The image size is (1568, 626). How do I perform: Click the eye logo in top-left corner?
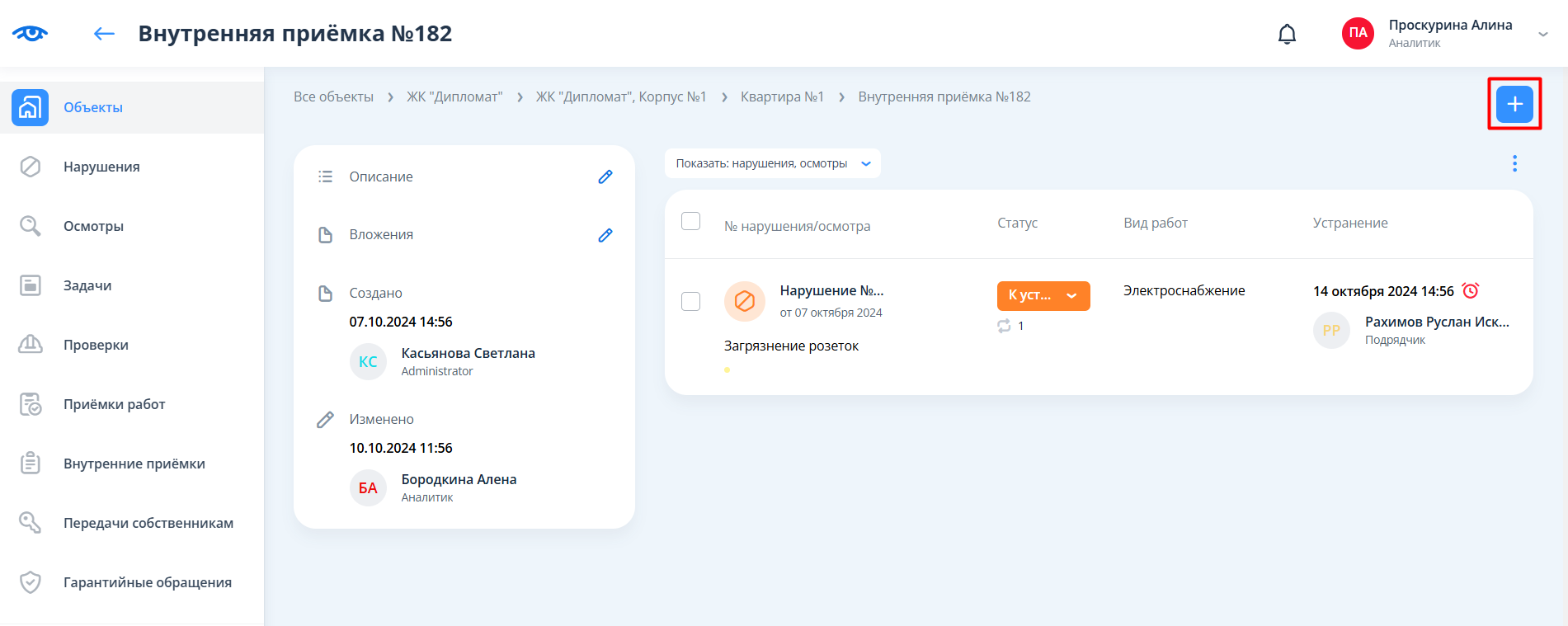(30, 33)
